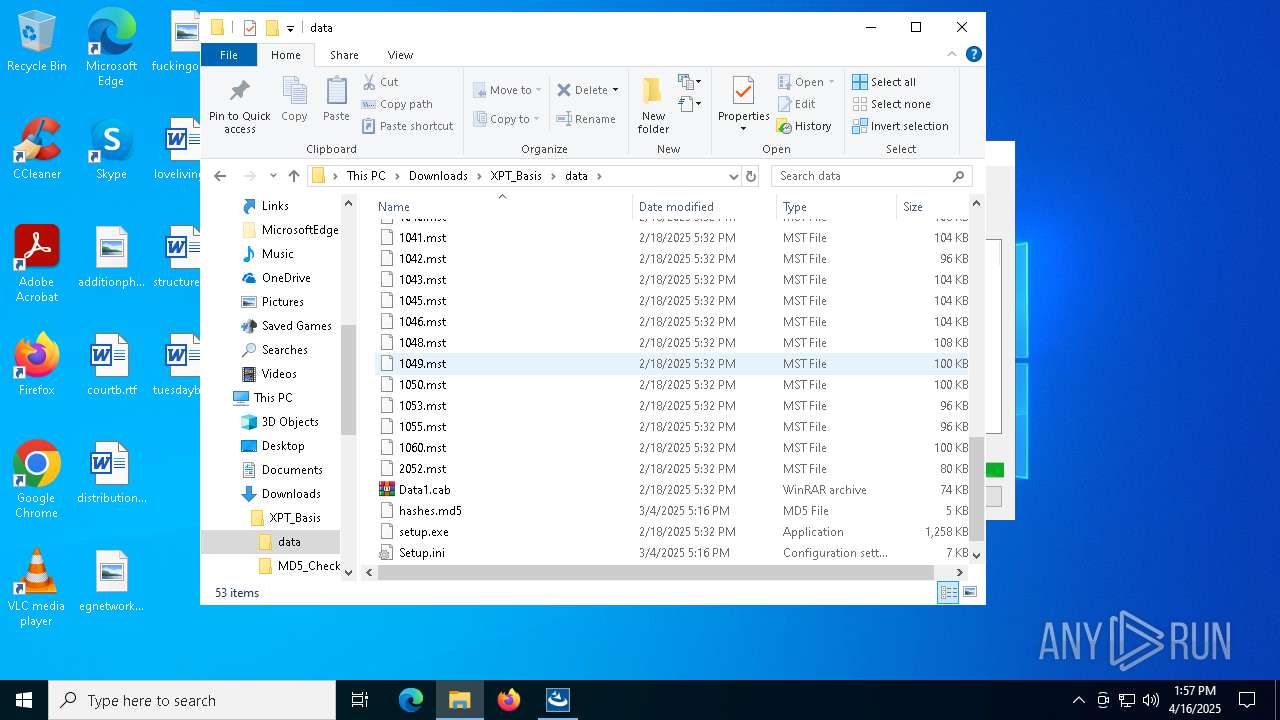Go up one folder with Up arrow
The height and width of the screenshot is (720, 1280).
[294, 176]
